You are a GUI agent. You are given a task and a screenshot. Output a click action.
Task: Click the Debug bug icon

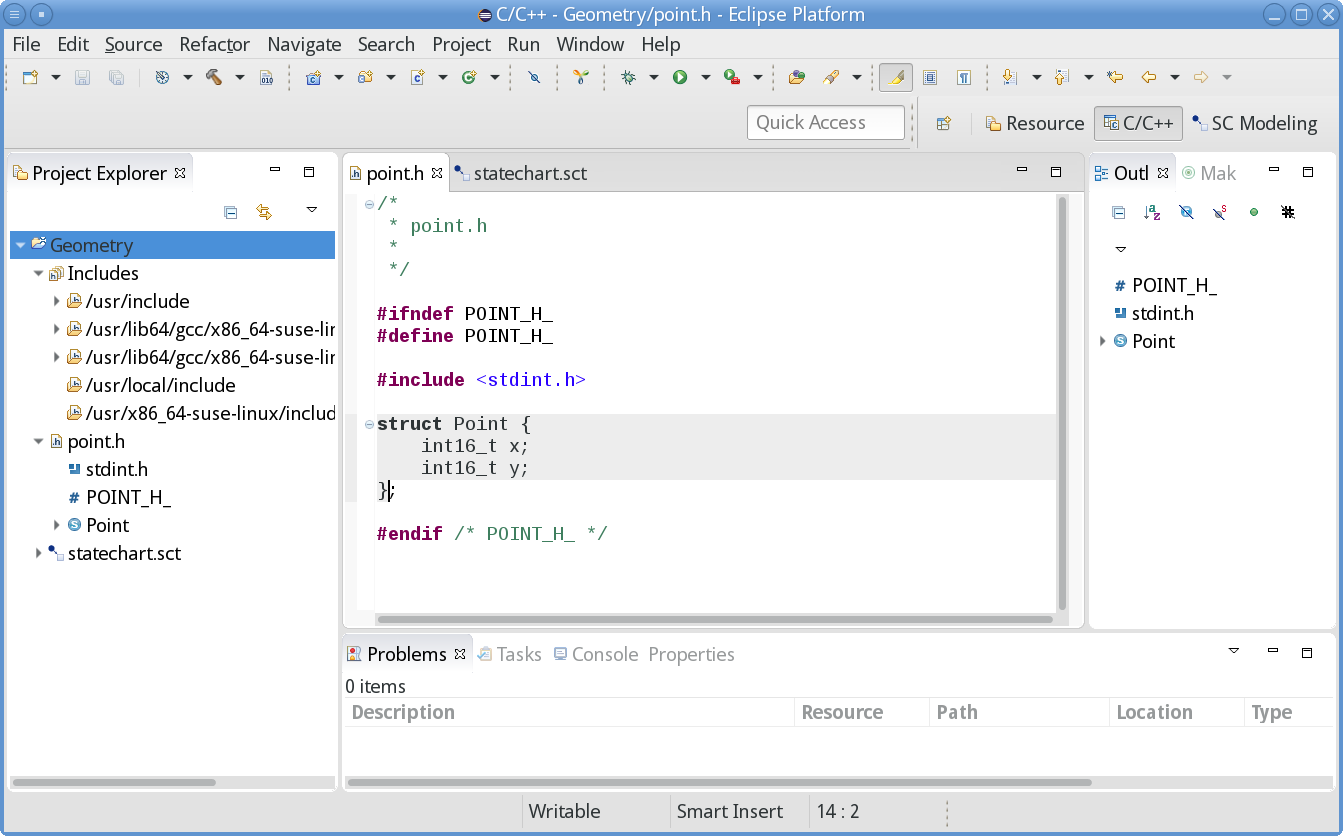pos(628,77)
